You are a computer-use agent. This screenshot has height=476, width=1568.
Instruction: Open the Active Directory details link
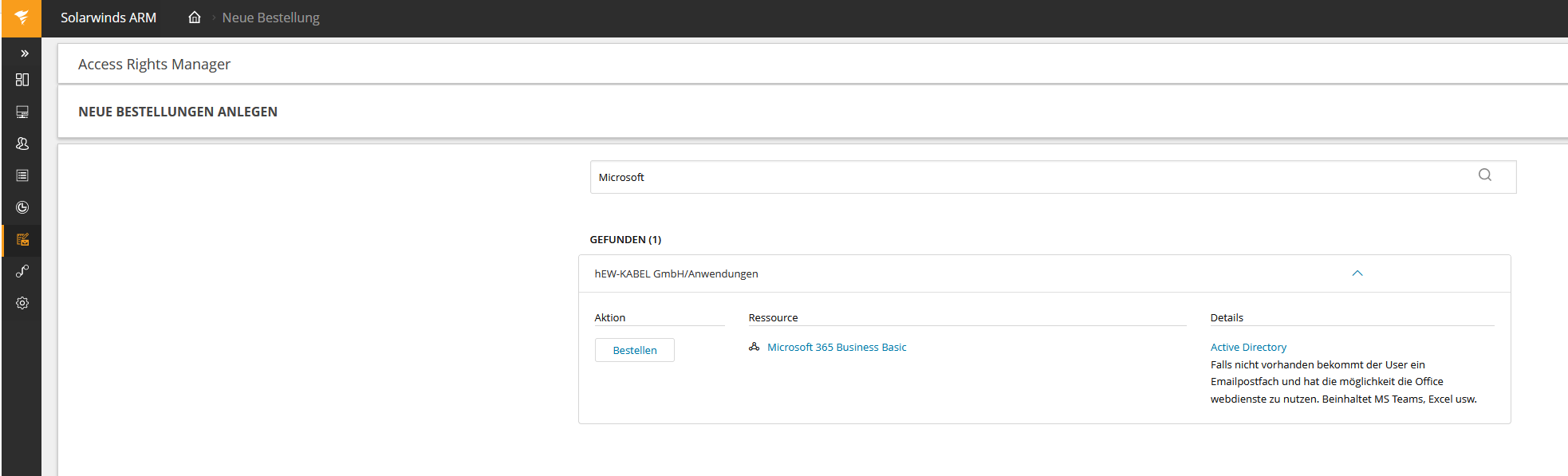click(1248, 348)
